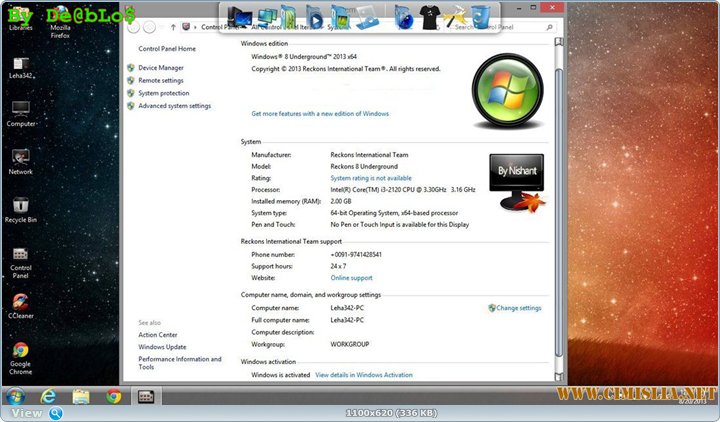This screenshot has height=422, width=720.
Task: Open the CCleaner desktop shortcut
Action: click(20, 302)
